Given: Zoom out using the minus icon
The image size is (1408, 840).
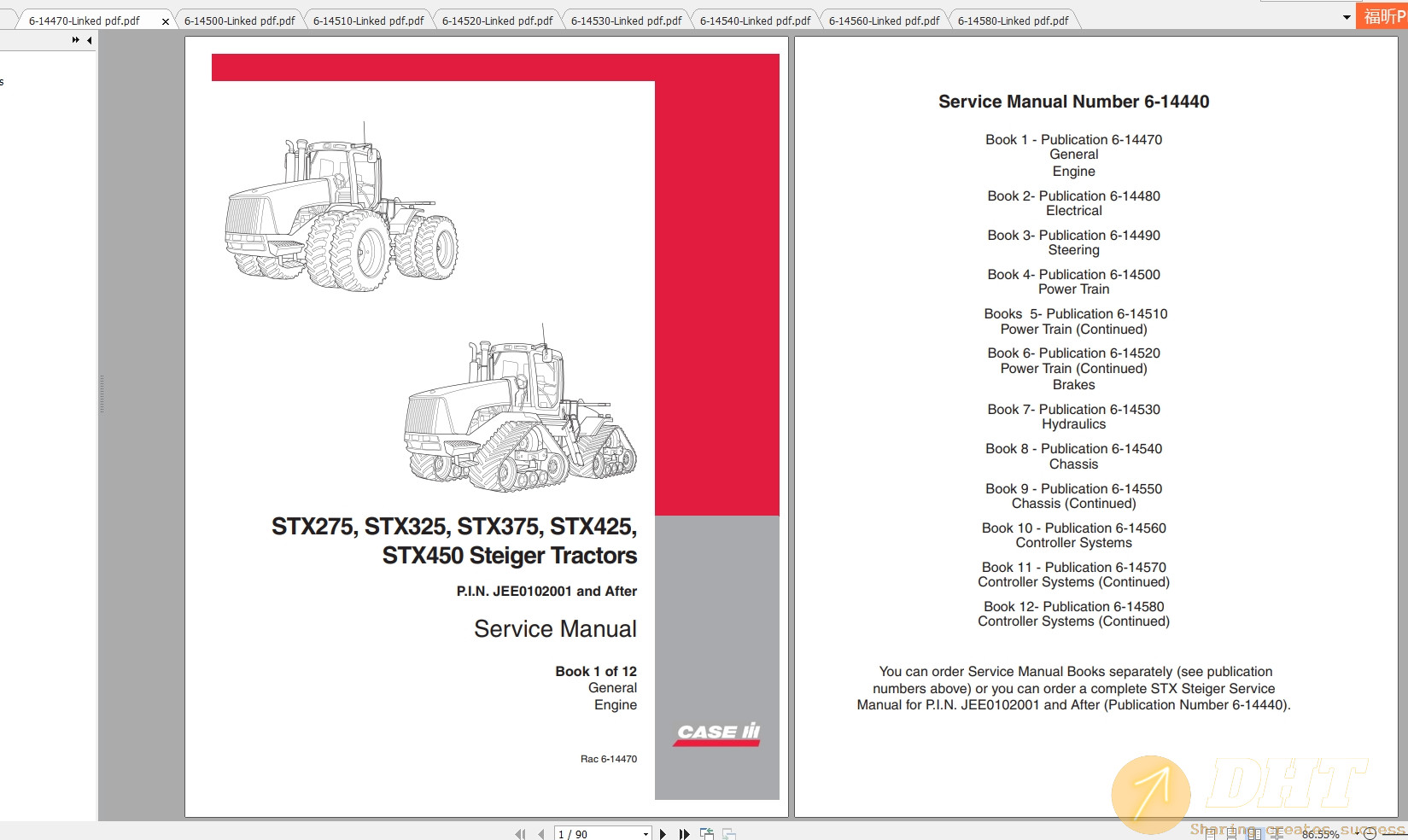Looking at the screenshot, I should (1371, 834).
